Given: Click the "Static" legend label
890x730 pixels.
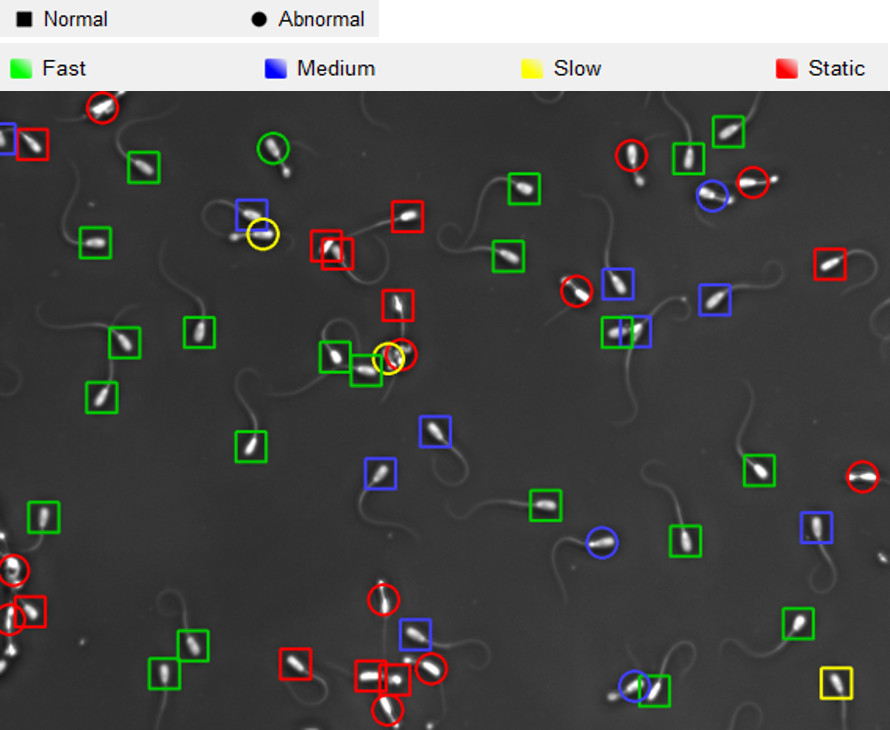Looking at the screenshot, I should coord(836,68).
